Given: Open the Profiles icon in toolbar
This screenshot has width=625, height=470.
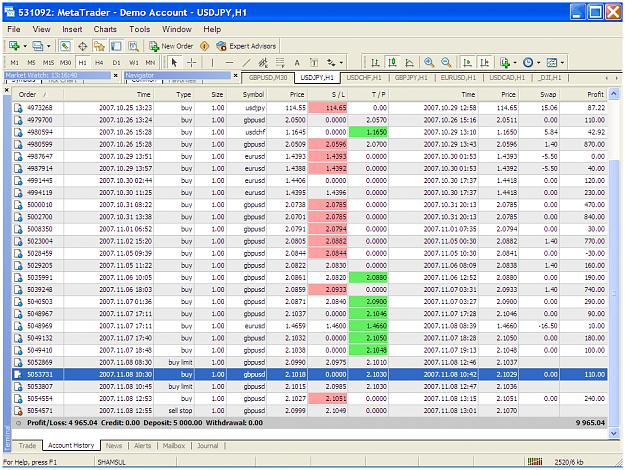Looking at the screenshot, I should click(x=37, y=46).
